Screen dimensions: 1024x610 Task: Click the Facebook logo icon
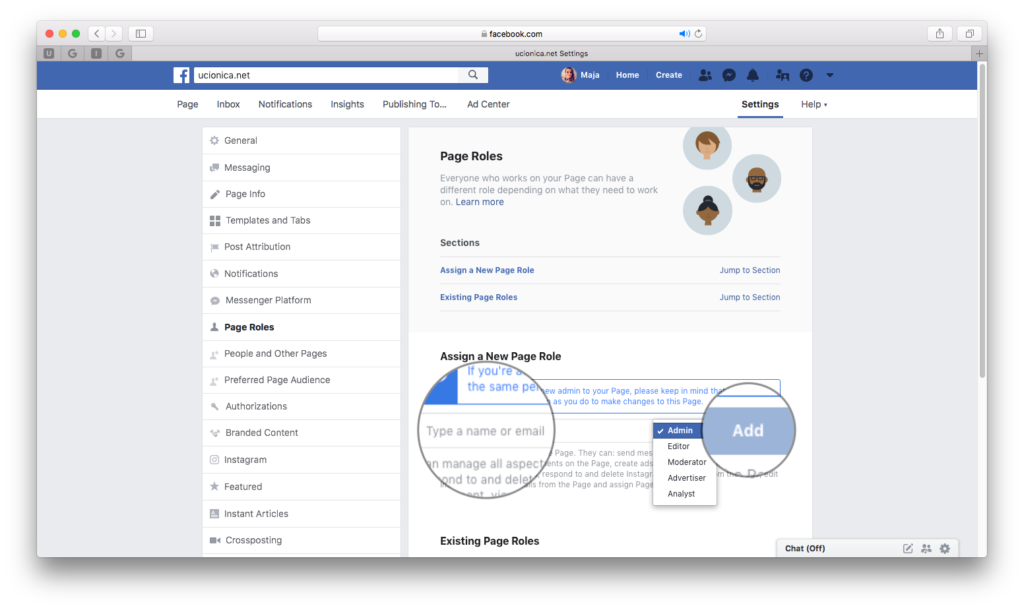tap(182, 75)
